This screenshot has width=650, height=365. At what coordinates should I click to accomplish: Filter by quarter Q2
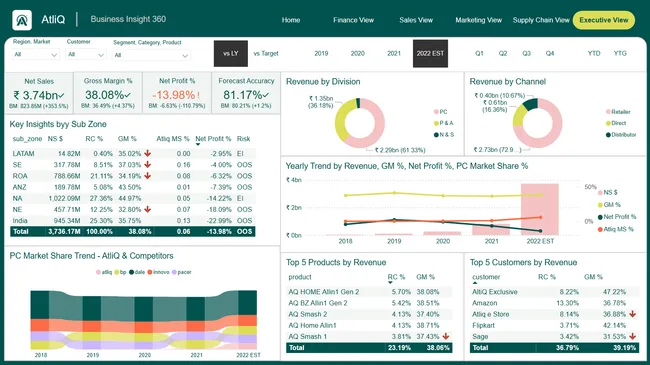click(503, 54)
